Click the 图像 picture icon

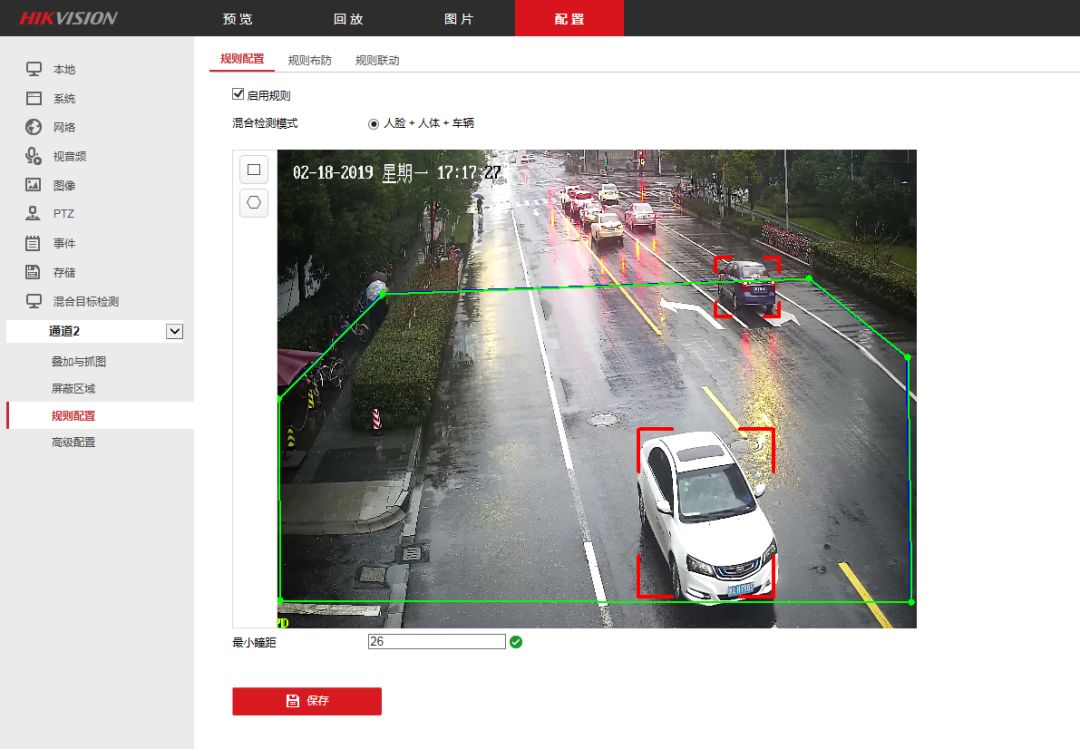(x=33, y=185)
